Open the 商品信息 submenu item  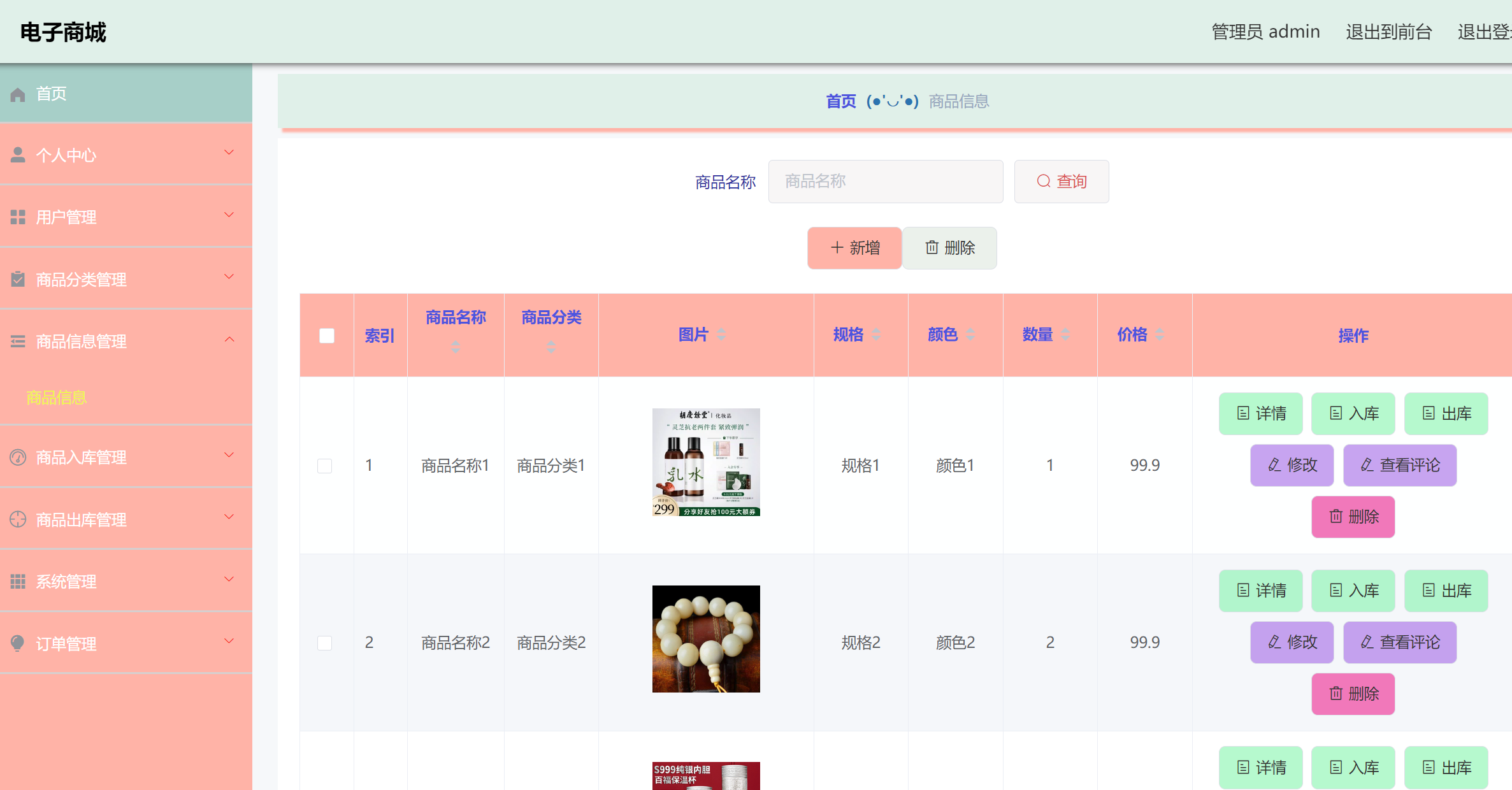55,397
